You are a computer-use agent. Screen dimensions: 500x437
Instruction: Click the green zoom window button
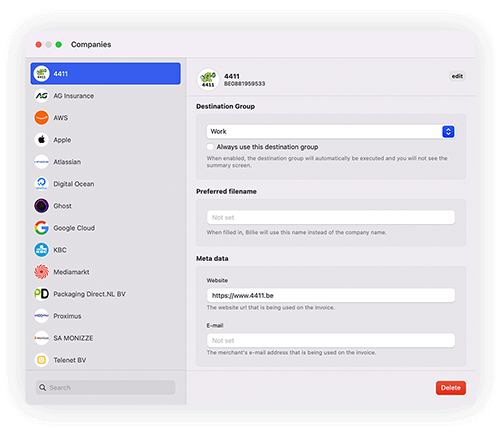(58, 44)
